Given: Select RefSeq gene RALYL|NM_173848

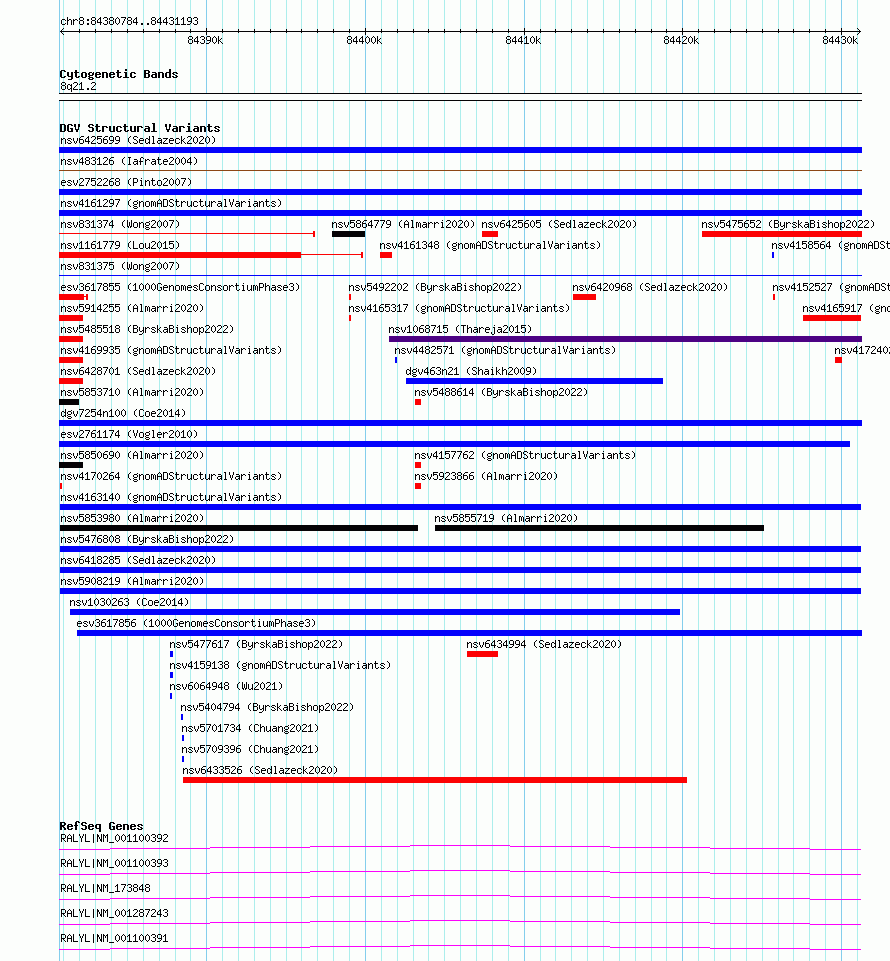Looking at the screenshot, I should point(105,888).
